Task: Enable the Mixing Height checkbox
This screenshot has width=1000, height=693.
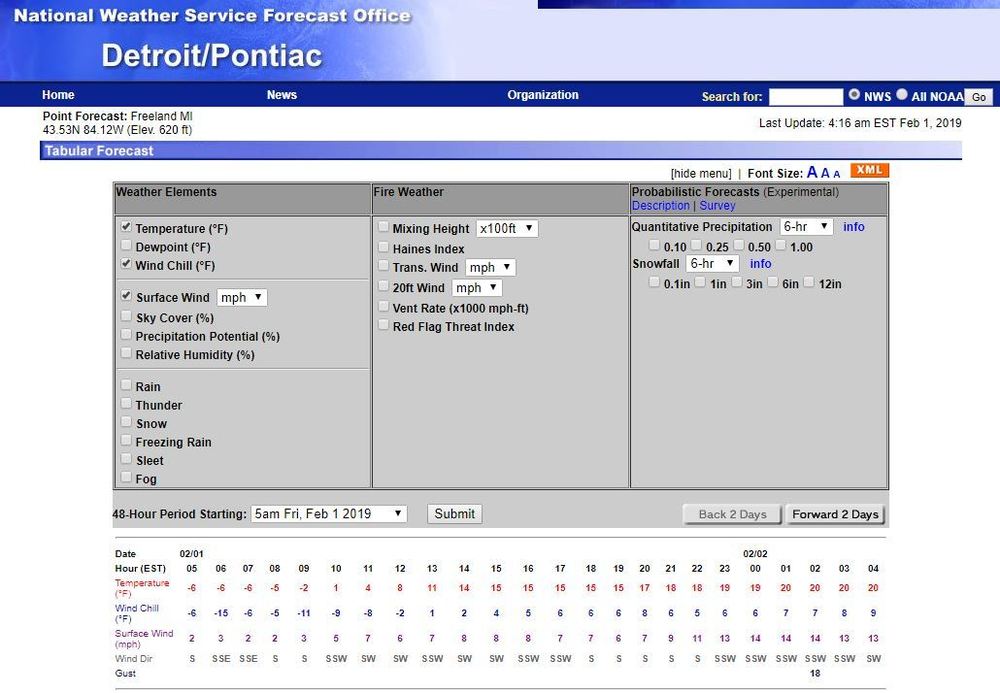Action: [x=383, y=226]
